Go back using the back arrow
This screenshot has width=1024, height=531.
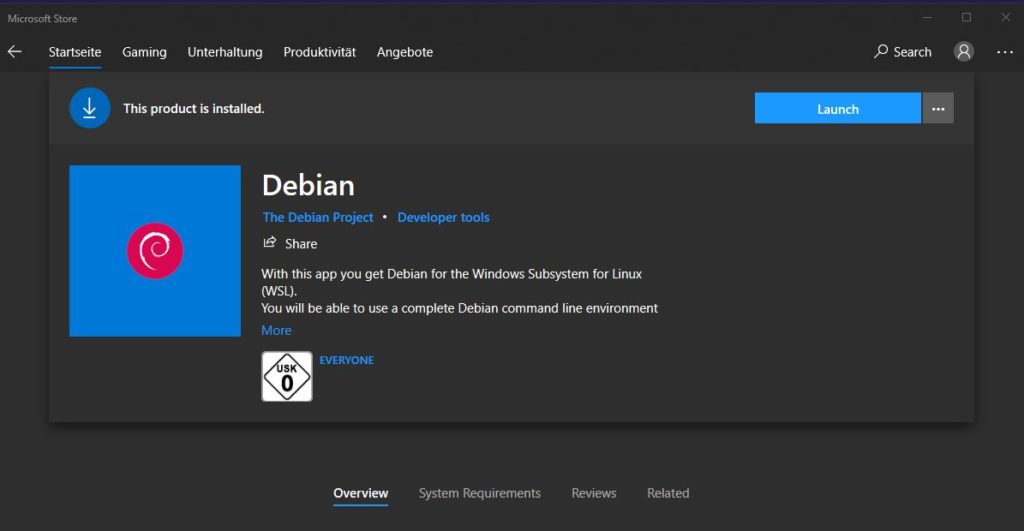pos(15,52)
